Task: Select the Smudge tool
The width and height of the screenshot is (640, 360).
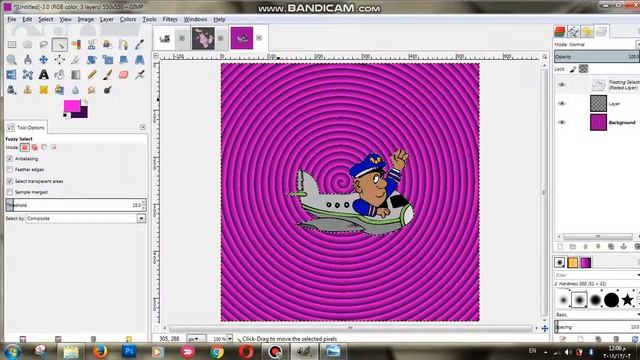Action: [x=91, y=90]
